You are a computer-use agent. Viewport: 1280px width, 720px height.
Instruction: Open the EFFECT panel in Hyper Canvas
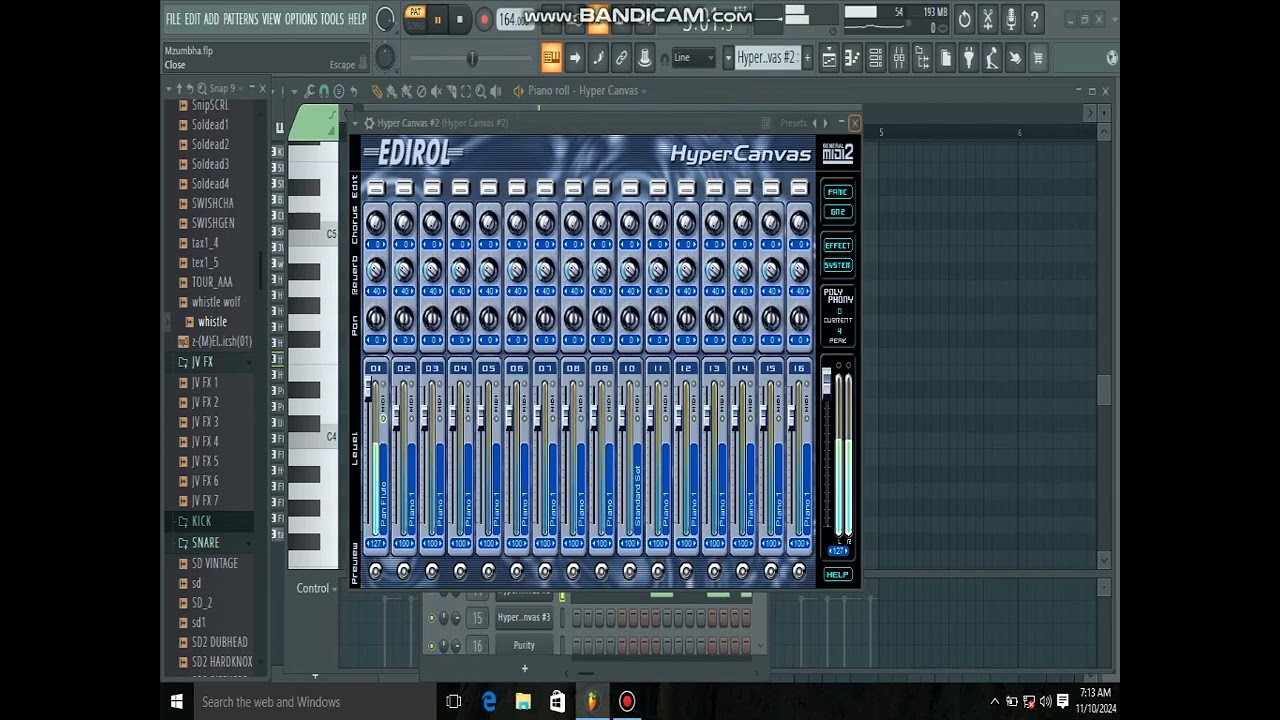(x=838, y=245)
